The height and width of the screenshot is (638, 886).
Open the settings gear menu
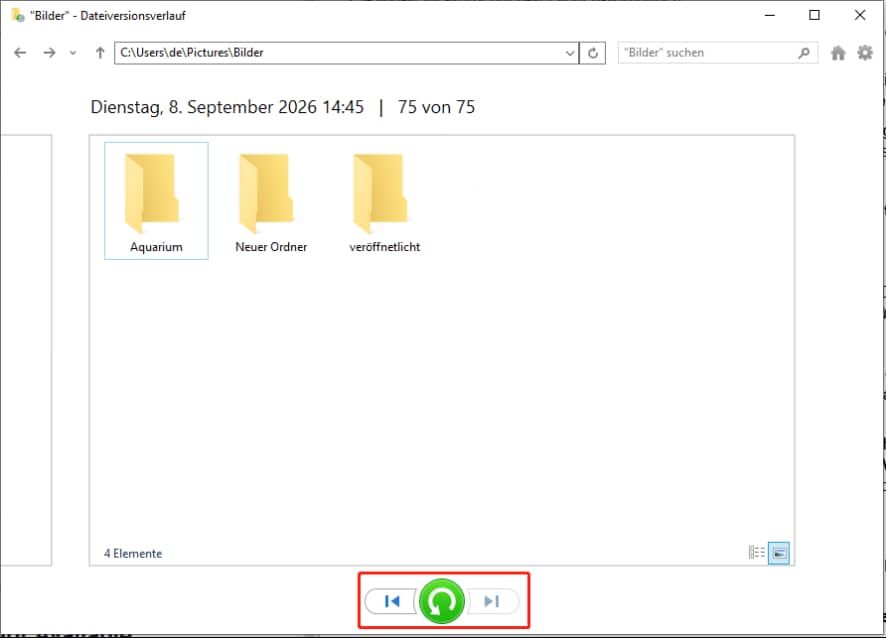click(x=865, y=53)
